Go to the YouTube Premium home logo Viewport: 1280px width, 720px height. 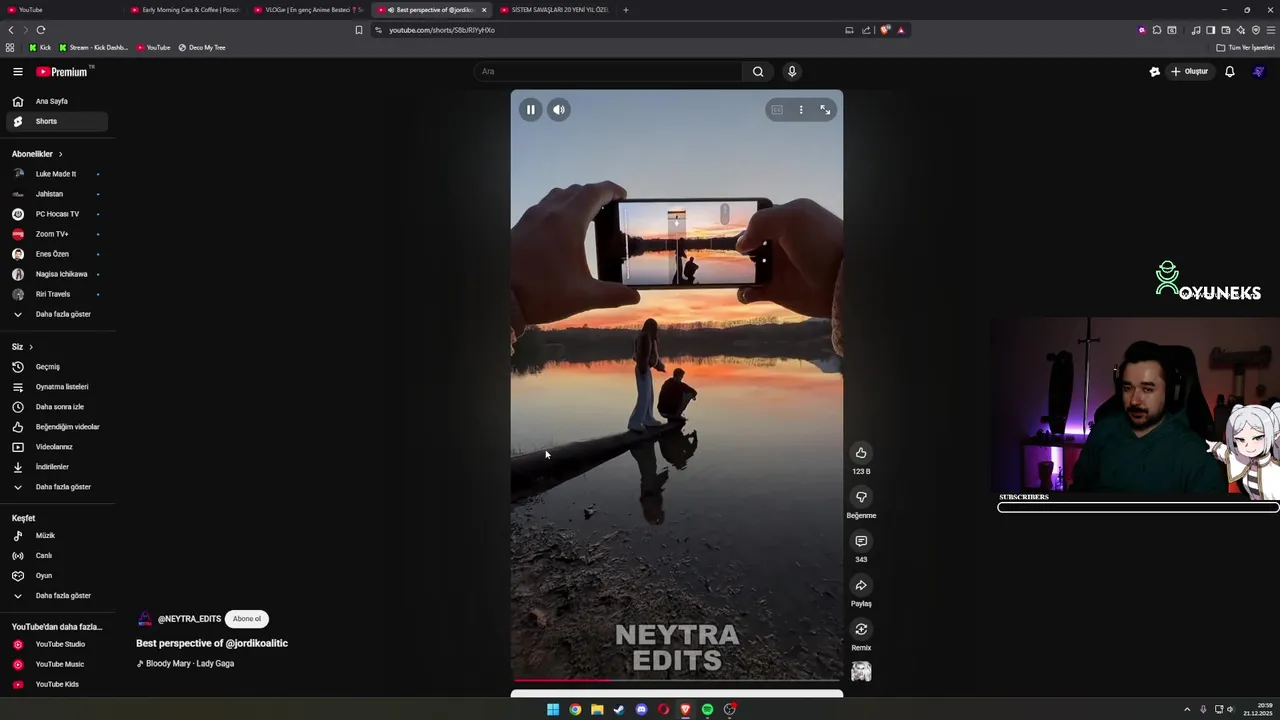point(63,72)
